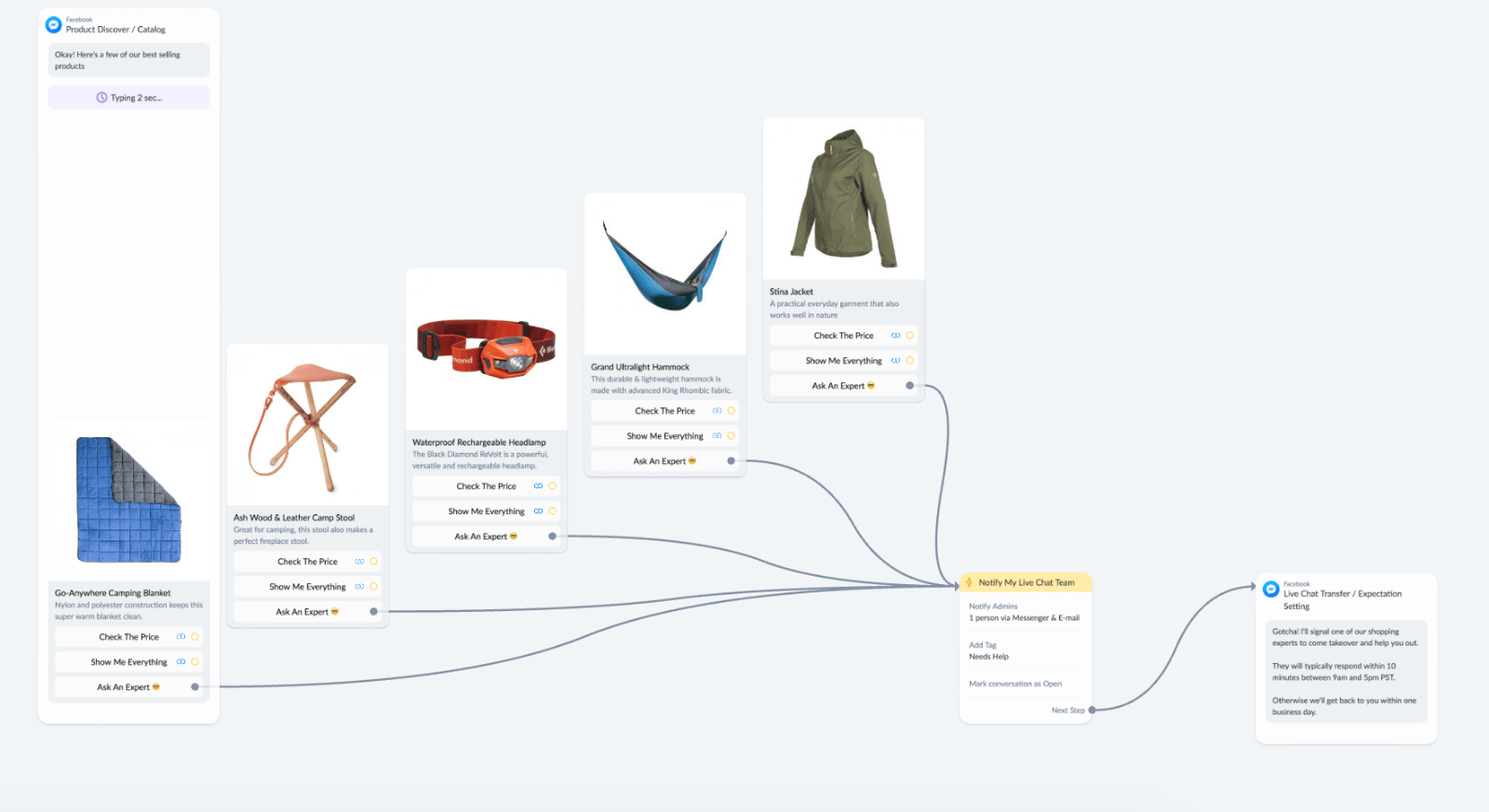Click orange circle connector on Hammock Check The Price
Image resolution: width=1489 pixels, height=812 pixels.
[731, 411]
